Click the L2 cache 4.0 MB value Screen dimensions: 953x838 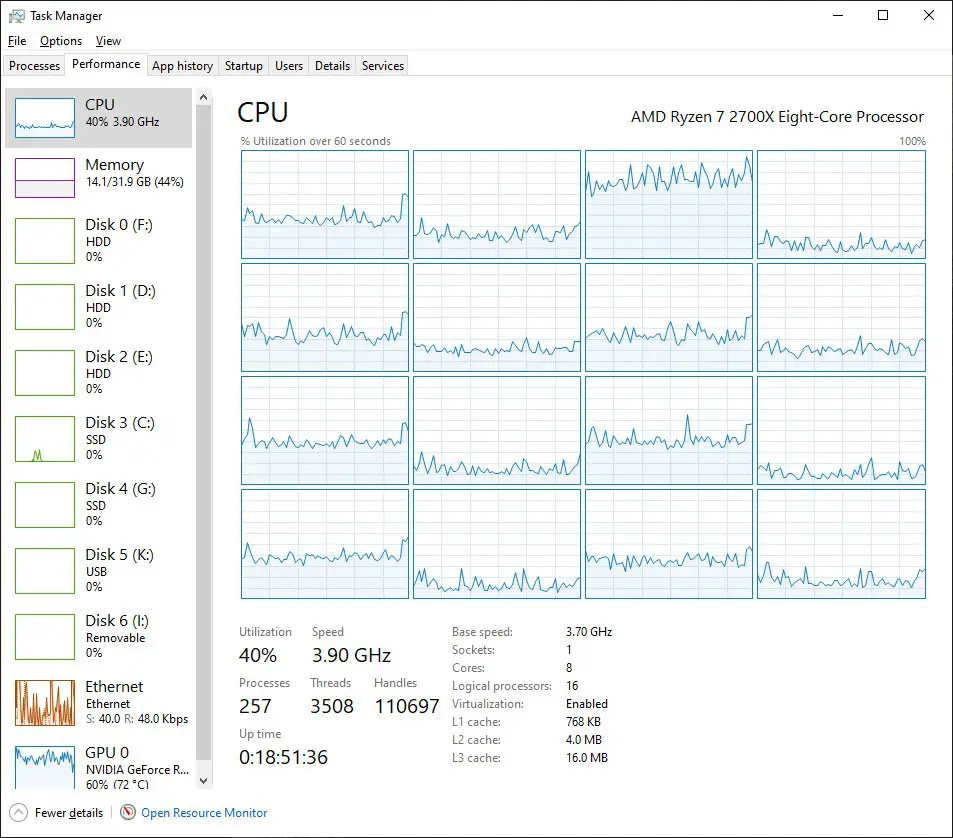[583, 740]
